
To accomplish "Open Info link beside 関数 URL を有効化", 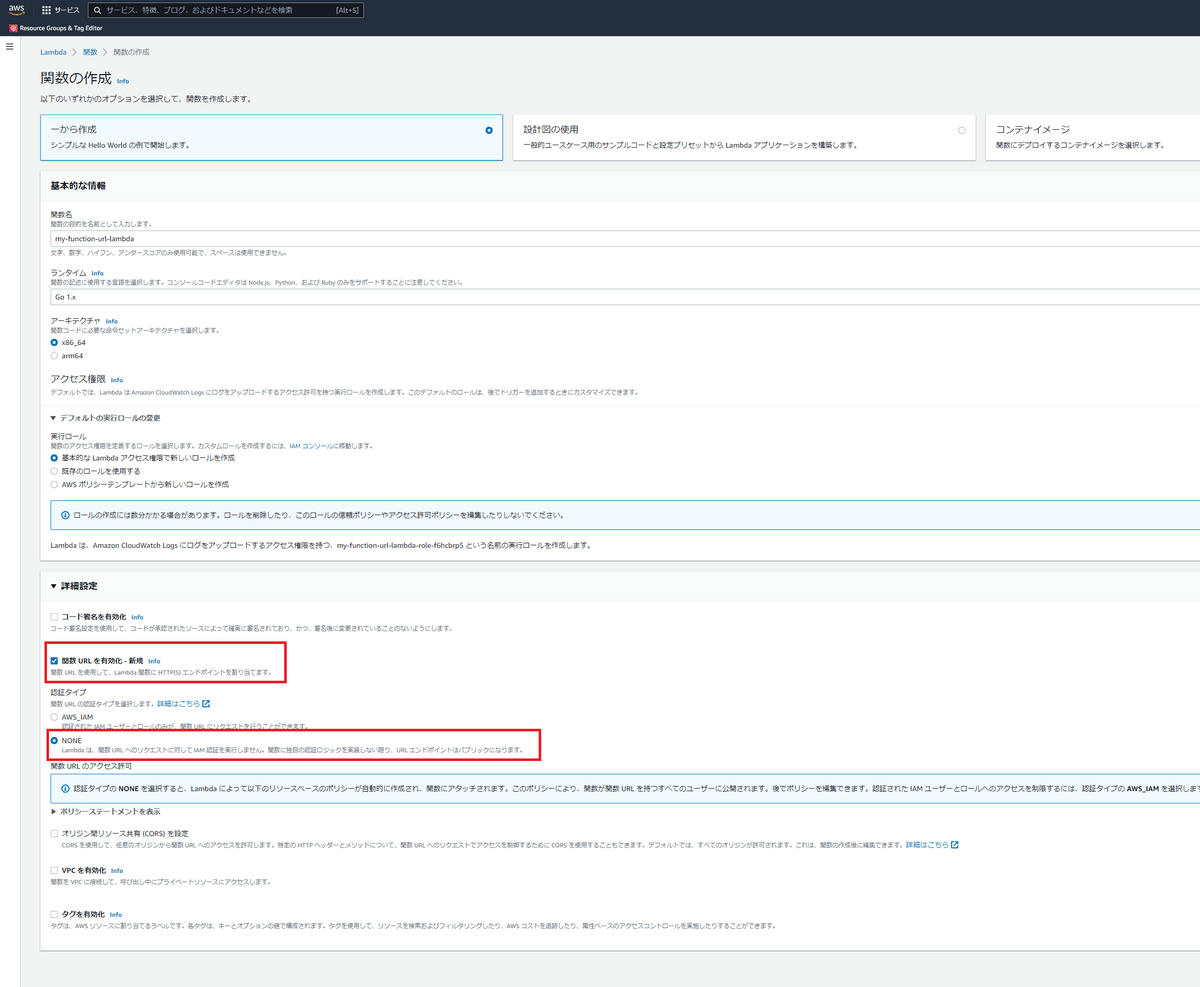I will [154, 661].
